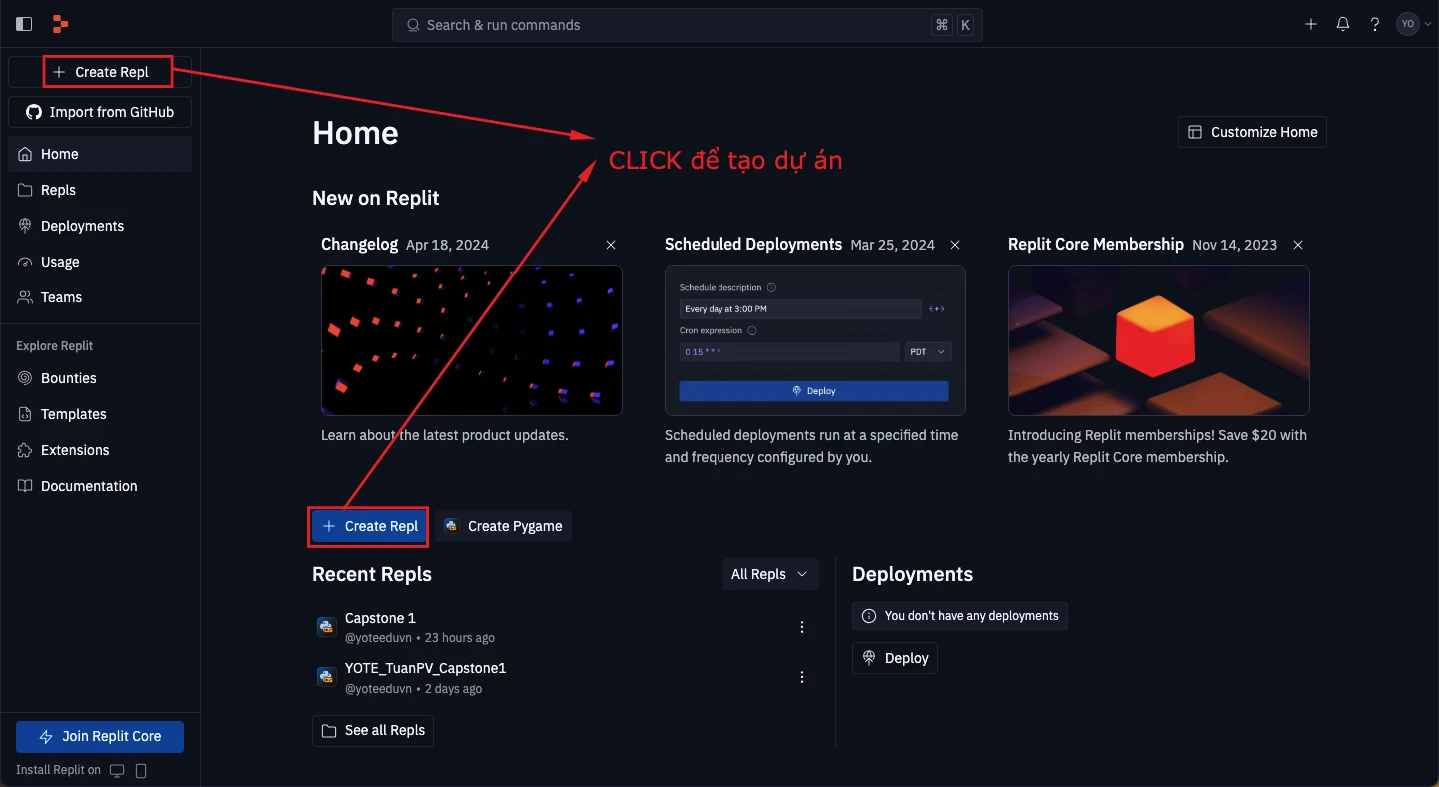1439x787 pixels.
Task: Open the Replit Core Membership thumbnail
Action: click(x=1159, y=340)
